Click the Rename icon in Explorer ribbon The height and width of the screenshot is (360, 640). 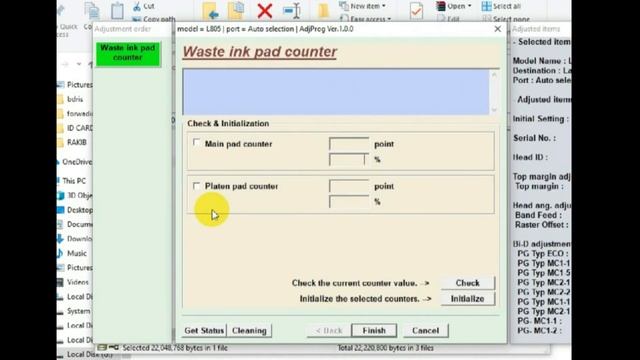[x=292, y=10]
